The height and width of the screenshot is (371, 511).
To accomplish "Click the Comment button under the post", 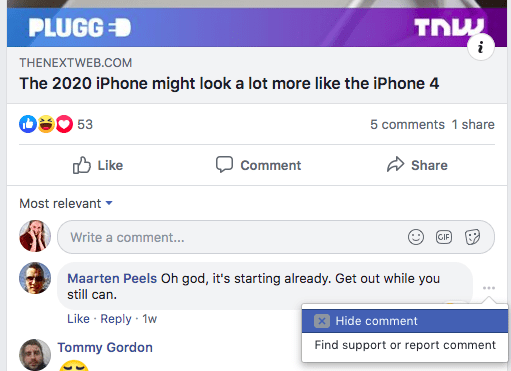I will (x=258, y=165).
